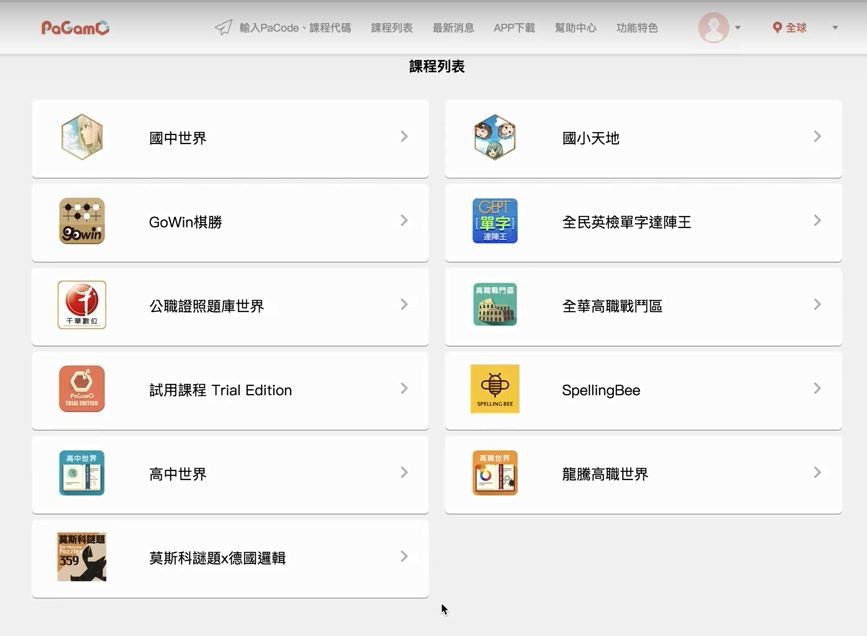Click the chevron on the 全華高職戰鬥區 row
867x636 pixels.
817,305
